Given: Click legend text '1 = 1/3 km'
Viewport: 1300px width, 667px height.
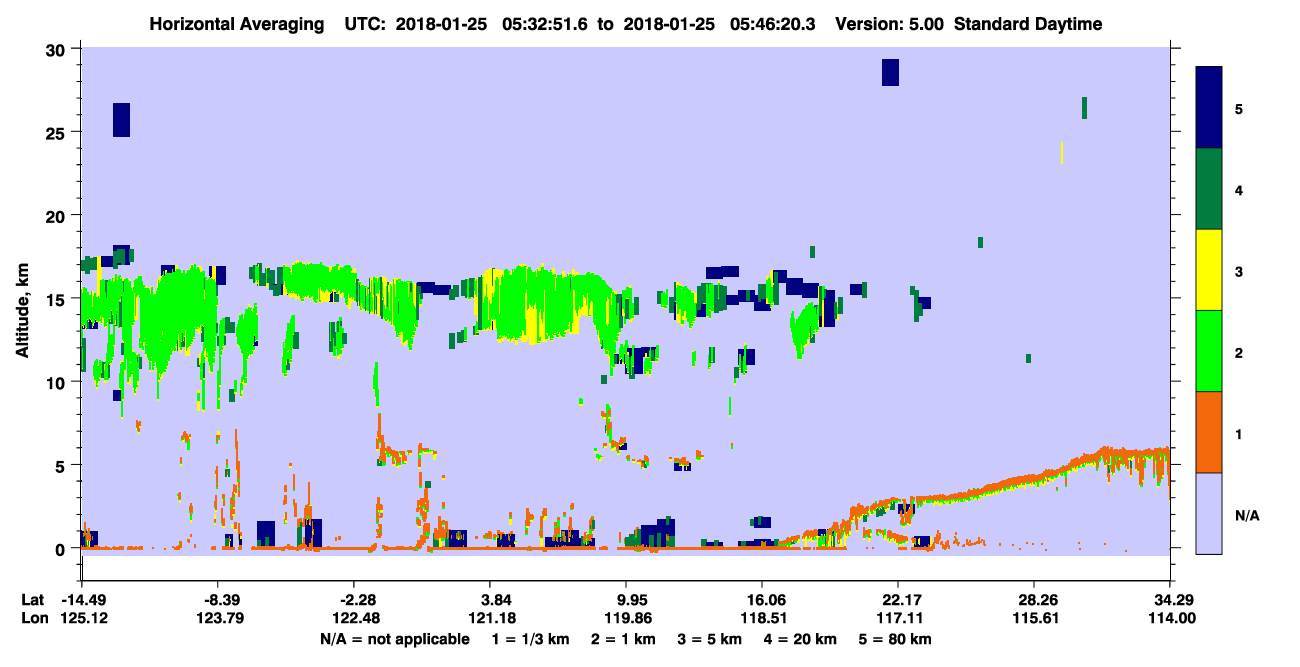Looking at the screenshot, I should point(530,639).
